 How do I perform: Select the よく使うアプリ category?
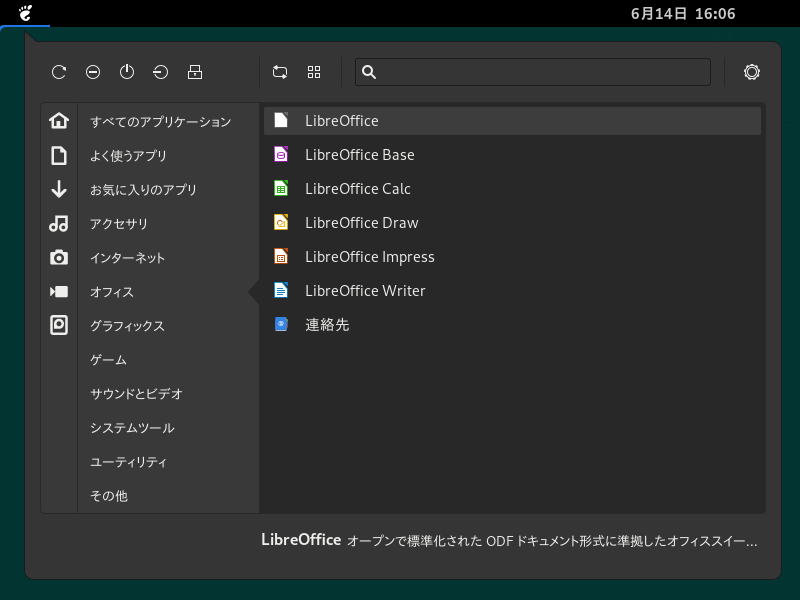pyautogui.click(x=128, y=156)
